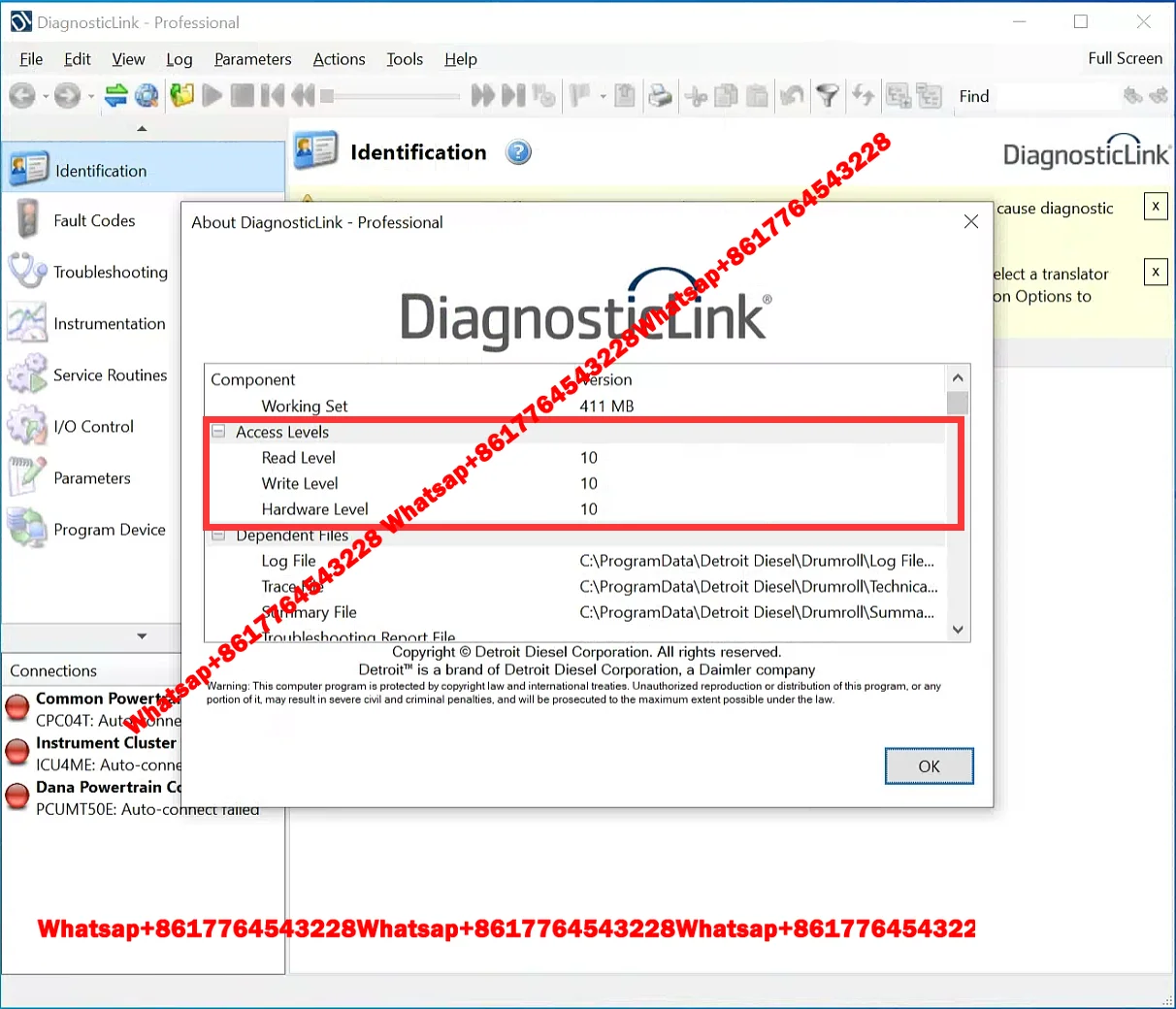
Task: Click the find next icon
Action: coord(1159,95)
